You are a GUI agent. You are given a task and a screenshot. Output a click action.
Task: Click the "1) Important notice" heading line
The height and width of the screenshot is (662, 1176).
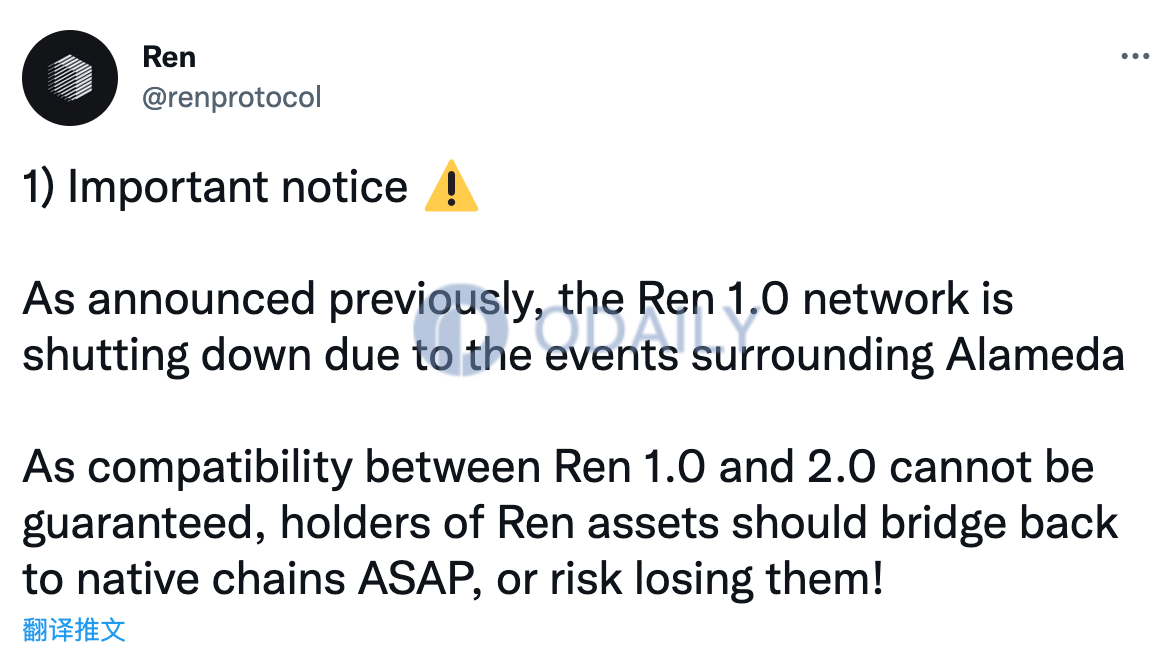point(215,187)
